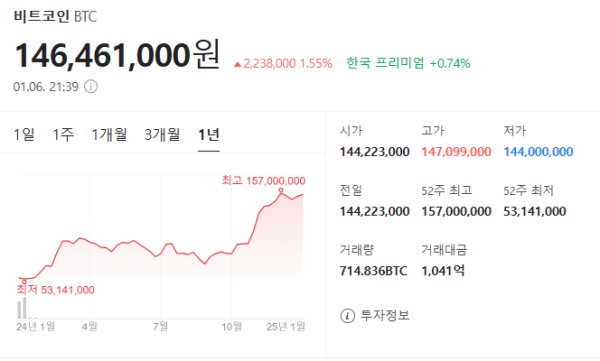Click the 한국 프리미엄 +0.74% label
This screenshot has width=600, height=361.
[408, 63]
